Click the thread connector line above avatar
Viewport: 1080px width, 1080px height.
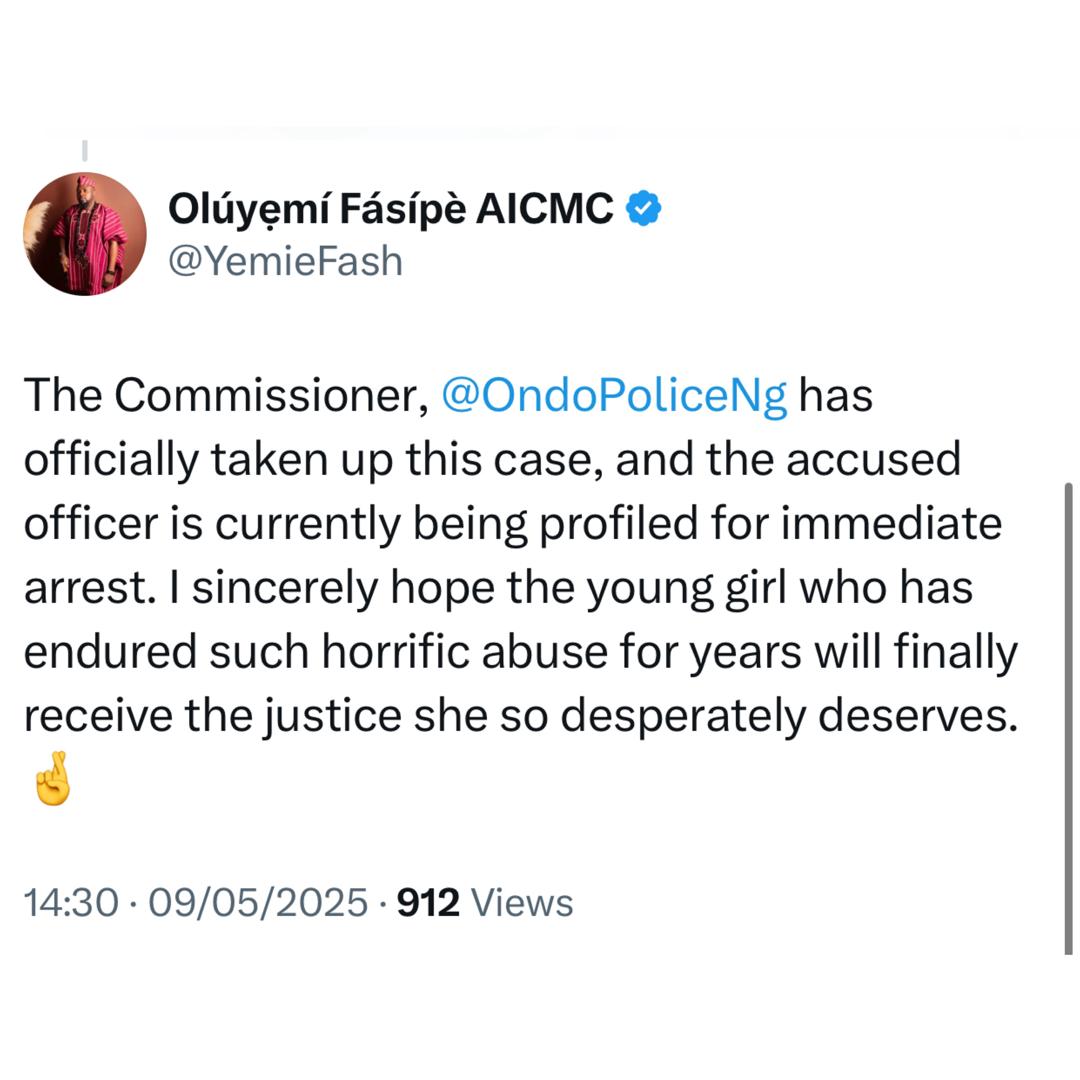(x=85, y=150)
